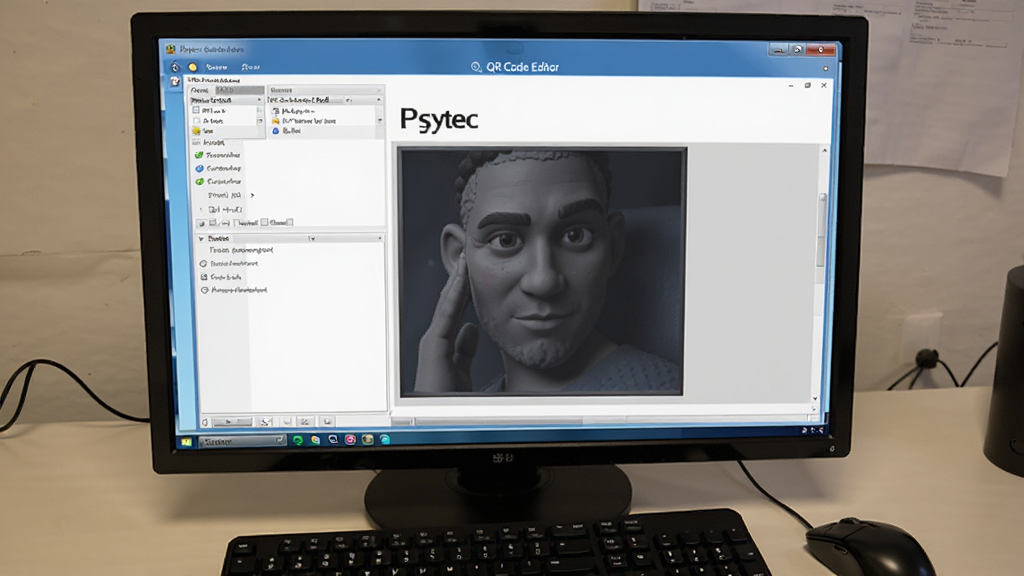
Task: Open the dropdown in the right list header
Action: click(x=348, y=100)
